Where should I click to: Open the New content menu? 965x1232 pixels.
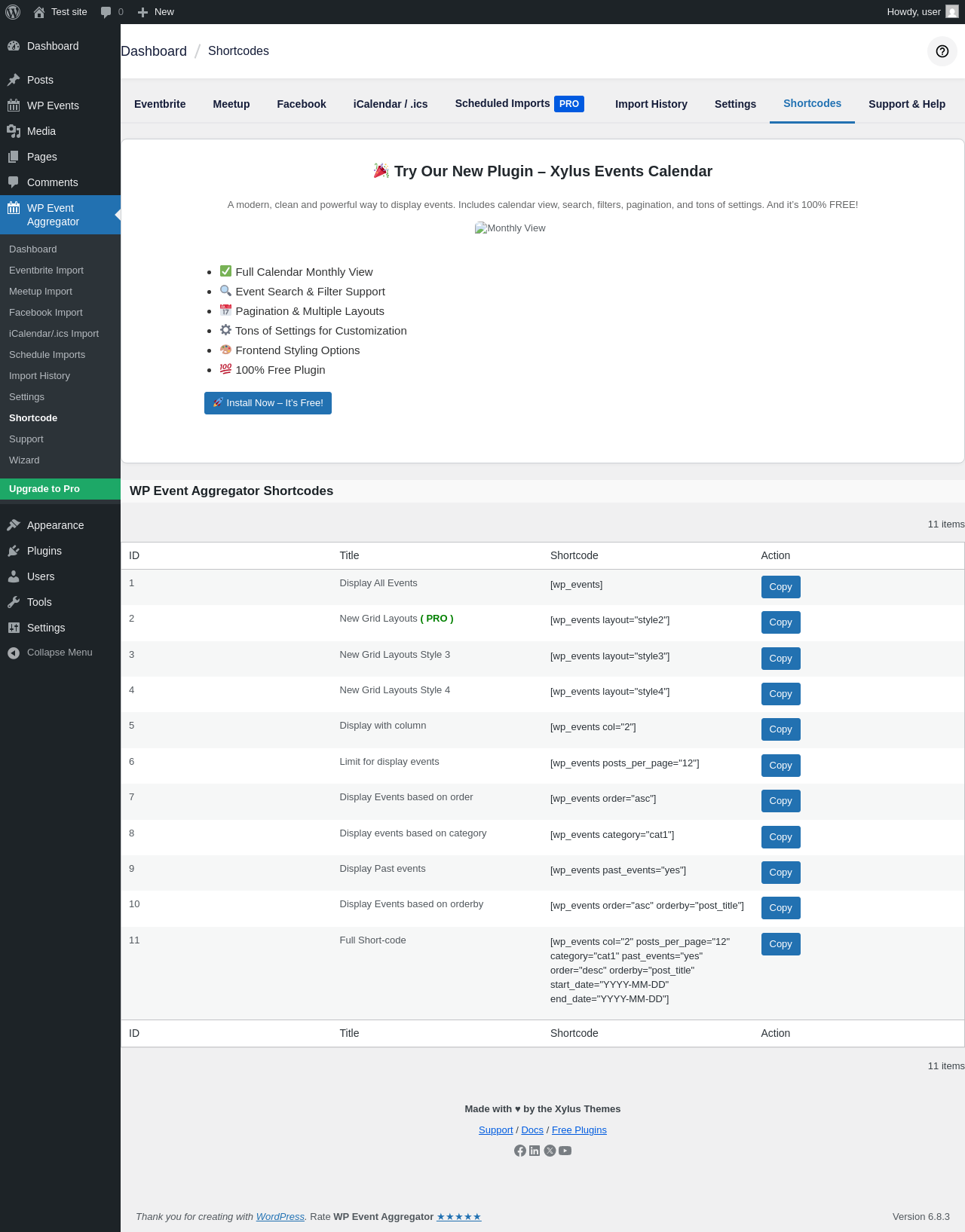[156, 12]
